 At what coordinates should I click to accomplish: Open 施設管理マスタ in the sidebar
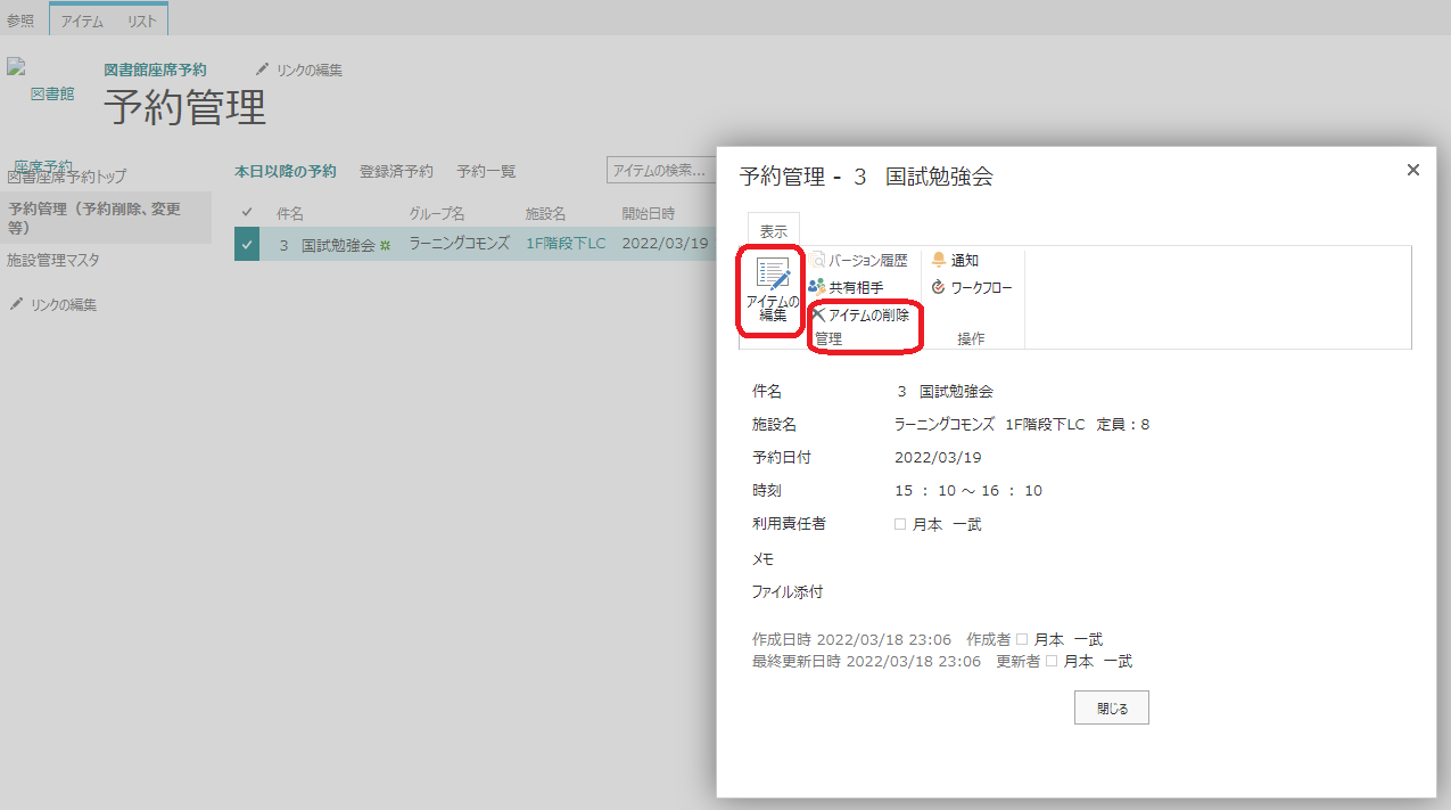(53, 260)
